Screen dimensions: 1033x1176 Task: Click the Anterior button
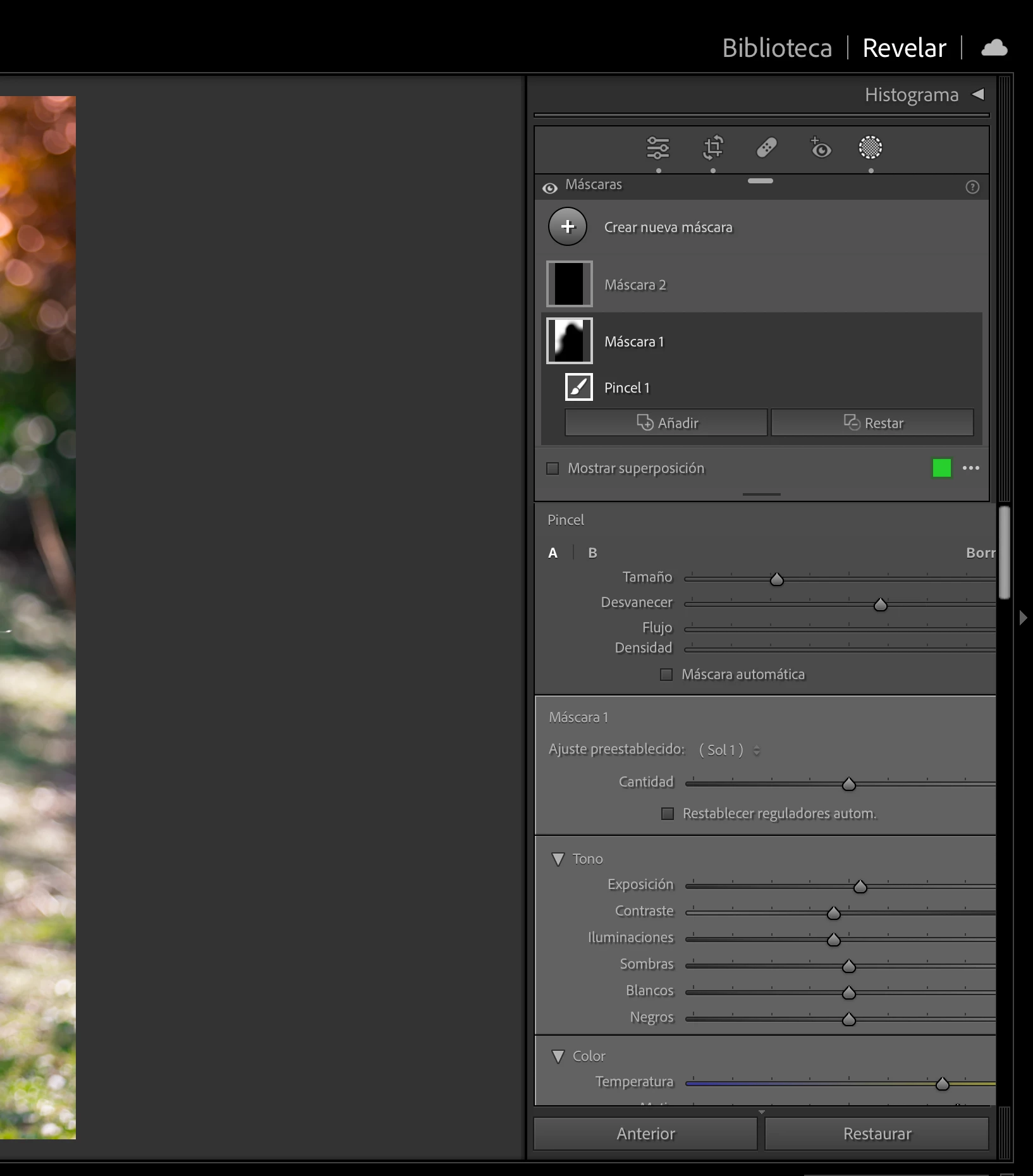645,1134
